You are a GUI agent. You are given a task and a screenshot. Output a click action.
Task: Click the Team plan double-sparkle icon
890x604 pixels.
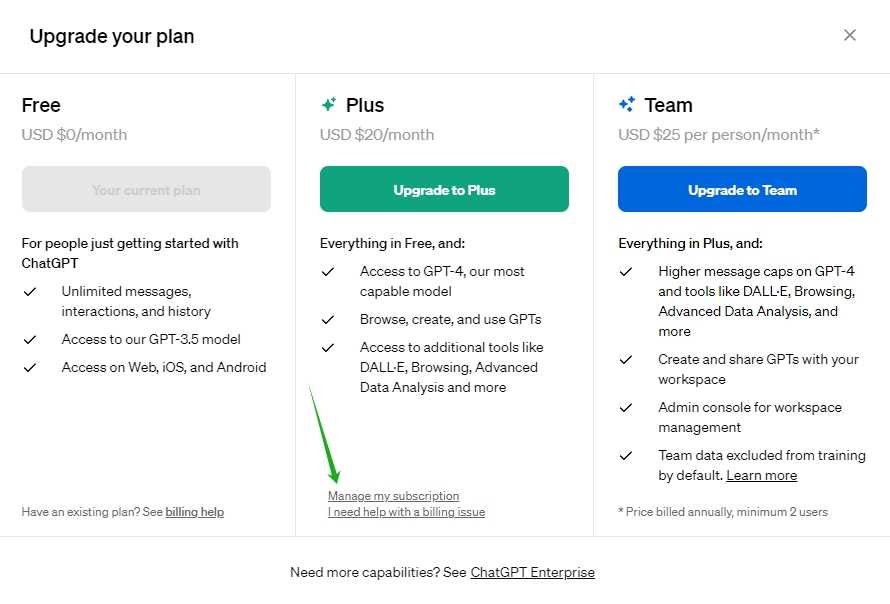tap(629, 103)
